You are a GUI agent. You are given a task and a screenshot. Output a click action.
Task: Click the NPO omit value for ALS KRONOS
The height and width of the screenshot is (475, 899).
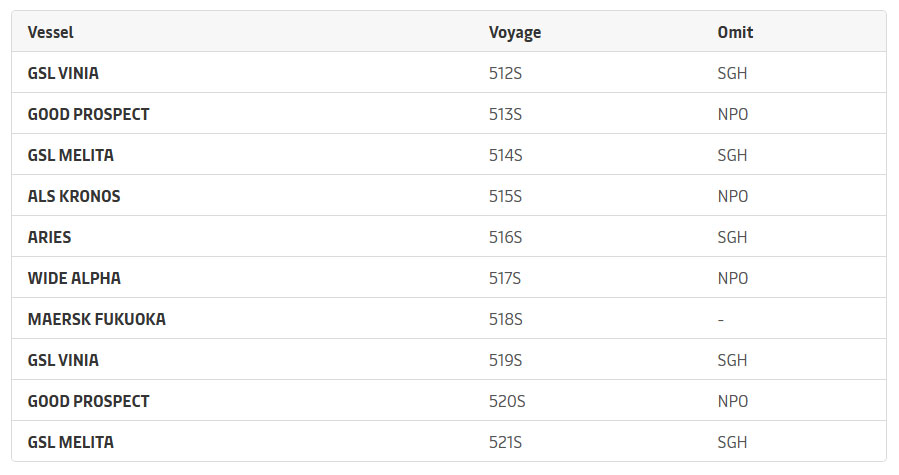coord(733,196)
